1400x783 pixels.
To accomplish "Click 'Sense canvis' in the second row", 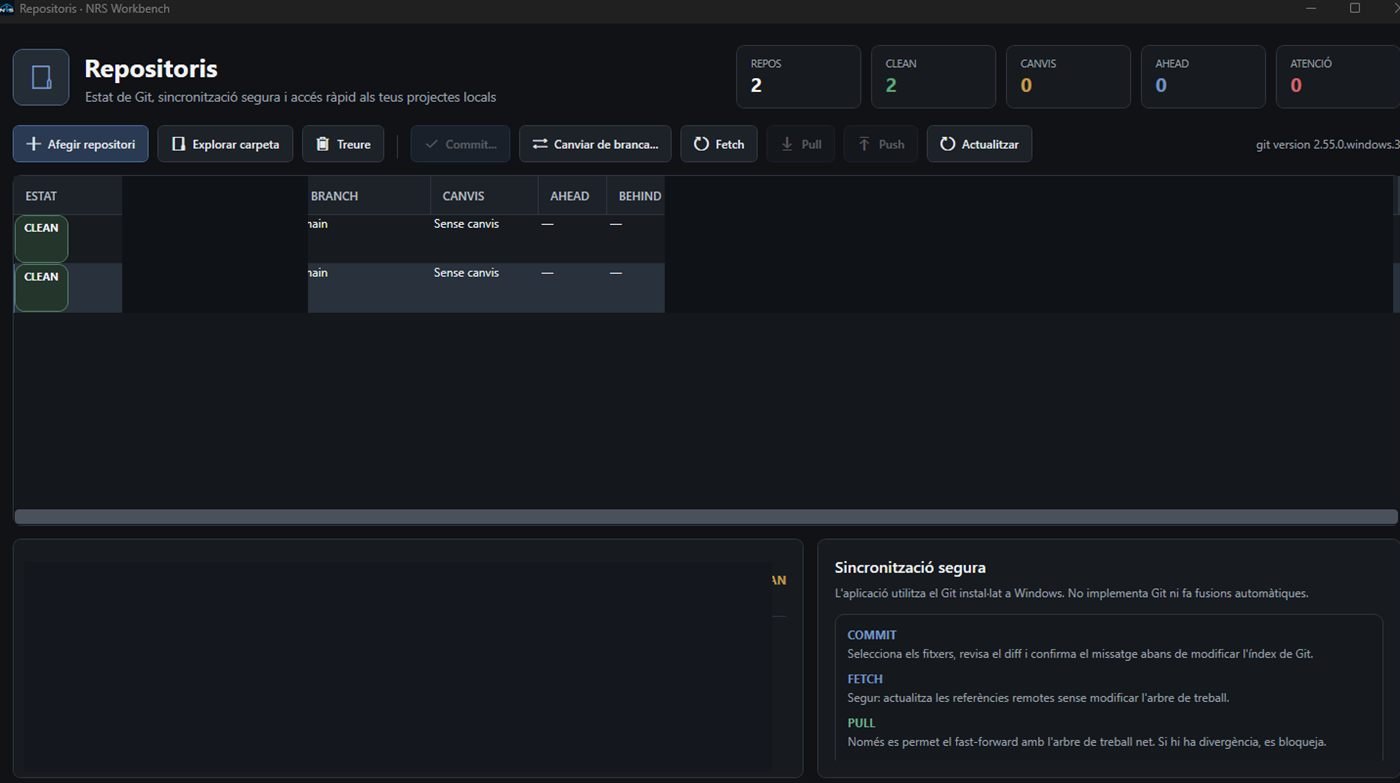I will pyautogui.click(x=466, y=273).
